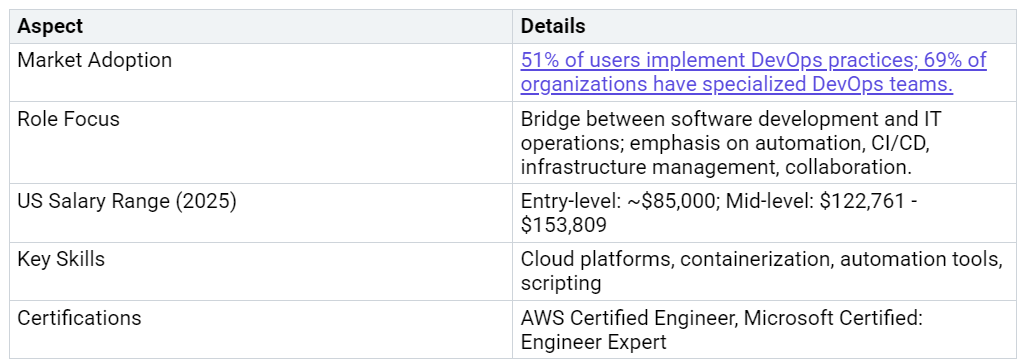Click the Certifications cell
The height and width of the screenshot is (361, 1024).
pyautogui.click(x=261, y=329)
